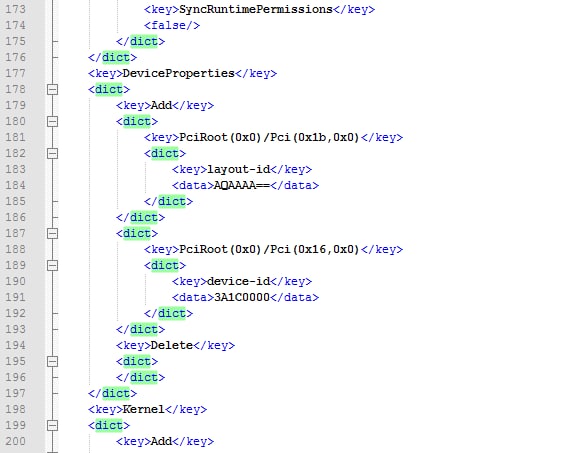Collapse the fold marker at line 195
Screen dimensions: 570x453
pyautogui.click(x=52, y=361)
